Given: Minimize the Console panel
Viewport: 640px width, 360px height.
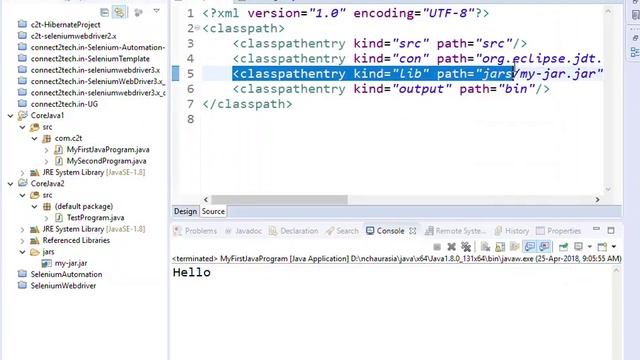Looking at the screenshot, I should pos(596,229).
